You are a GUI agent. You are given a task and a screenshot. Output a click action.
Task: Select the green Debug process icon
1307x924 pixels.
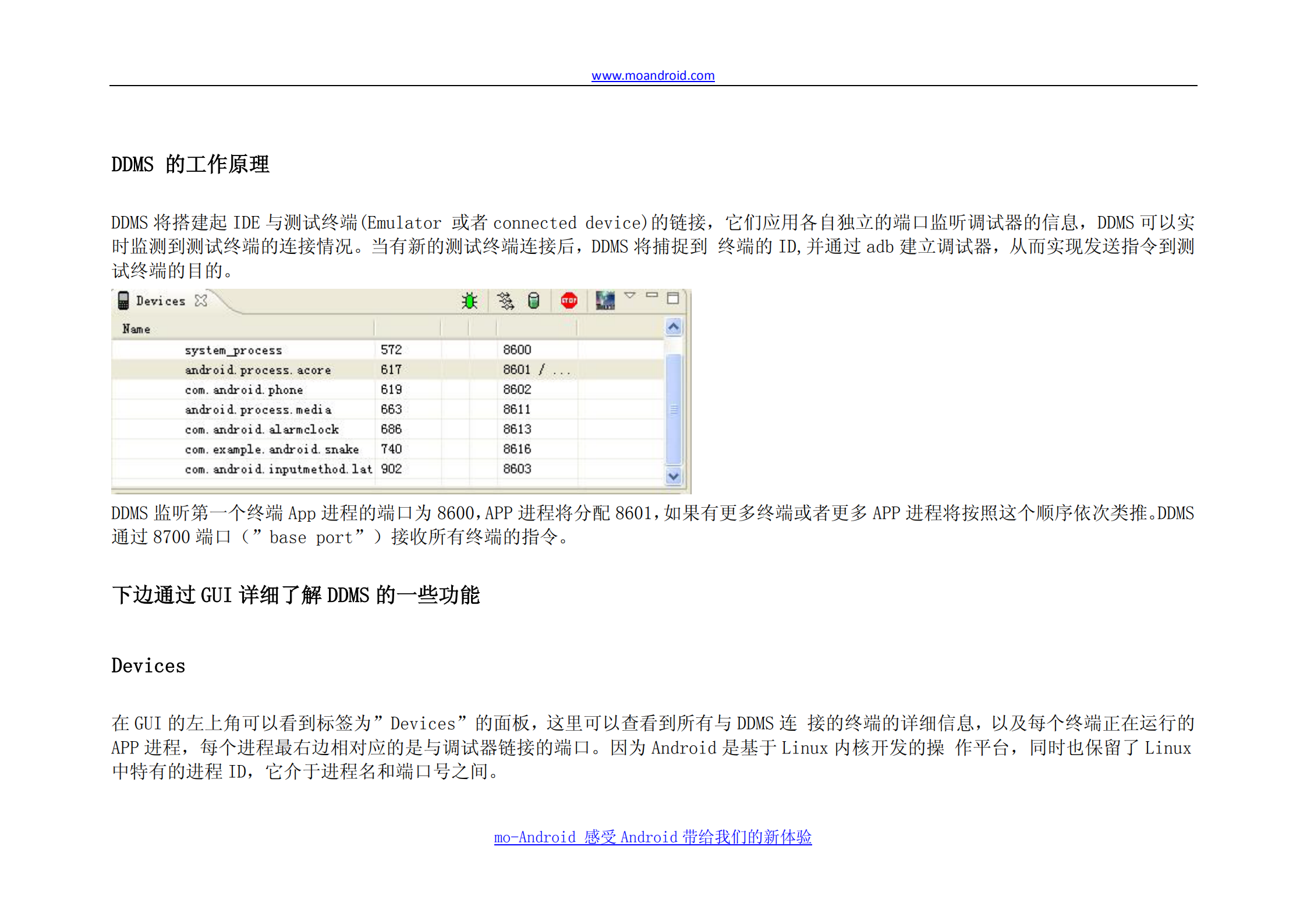click(x=470, y=301)
